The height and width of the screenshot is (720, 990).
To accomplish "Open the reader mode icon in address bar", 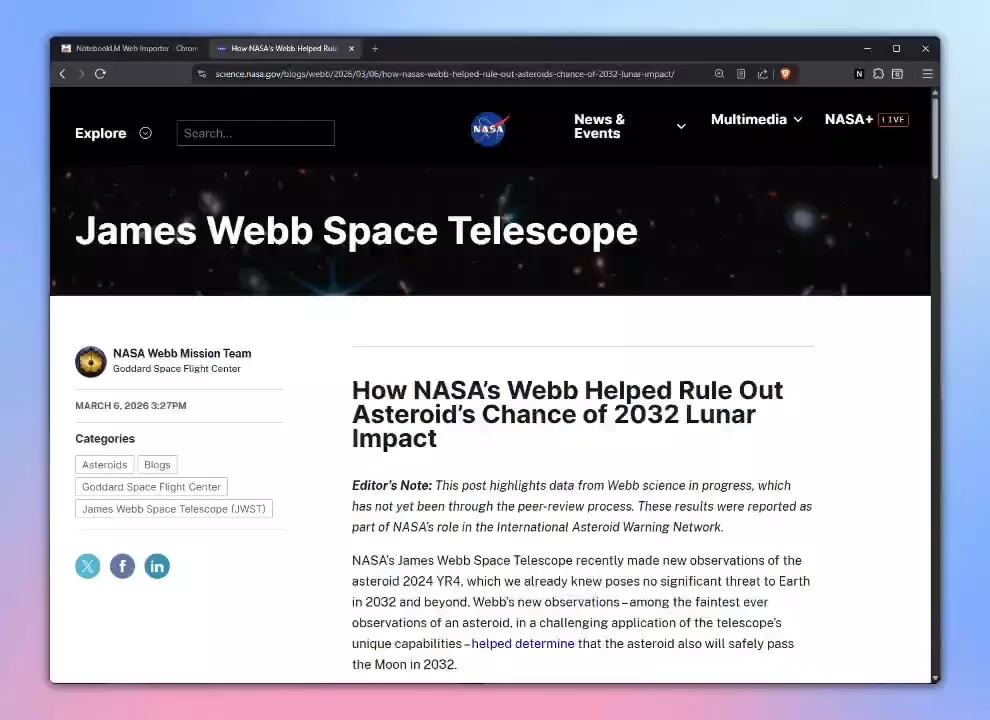I will pos(741,74).
